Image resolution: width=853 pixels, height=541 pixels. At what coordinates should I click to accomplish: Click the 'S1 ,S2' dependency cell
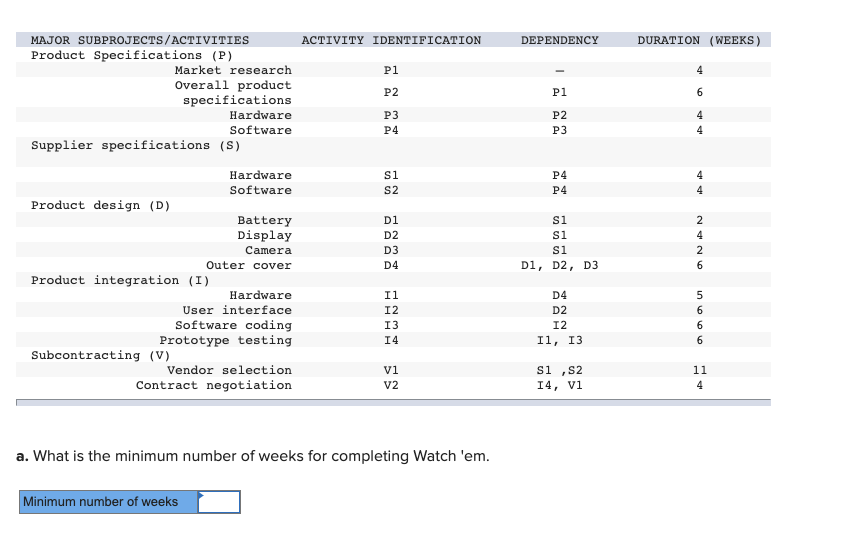pyautogui.click(x=559, y=370)
